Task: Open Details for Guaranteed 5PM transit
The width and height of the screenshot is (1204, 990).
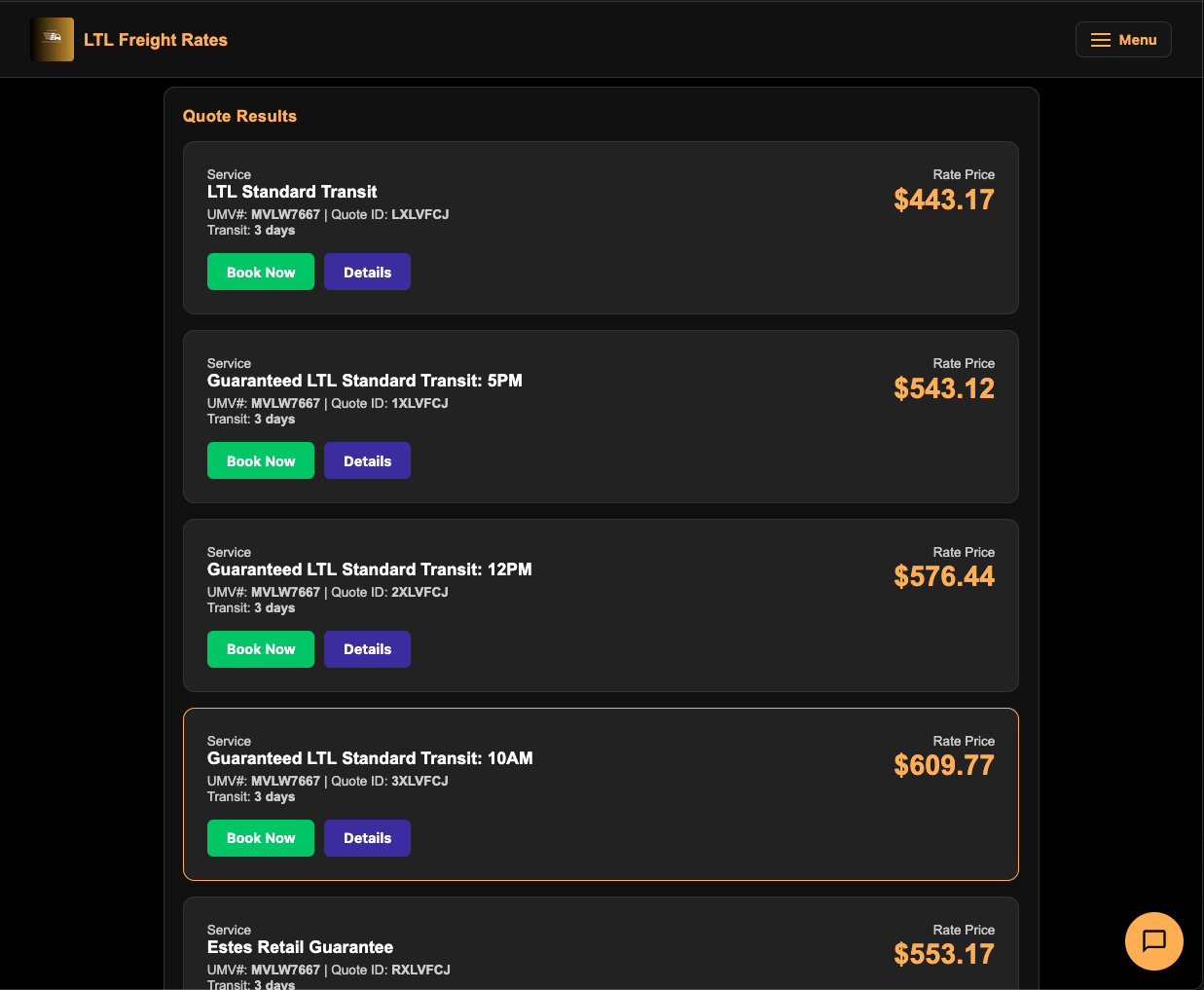Action: (367, 460)
